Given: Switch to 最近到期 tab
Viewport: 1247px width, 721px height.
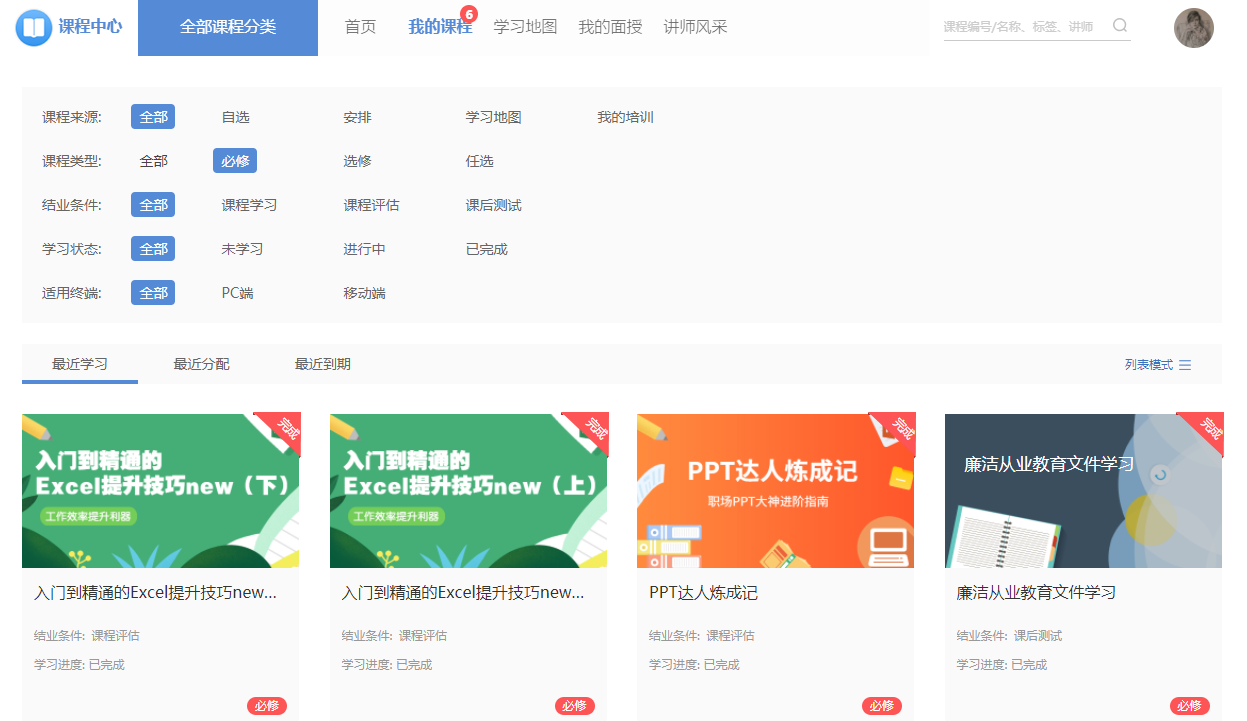Looking at the screenshot, I should click(x=322, y=364).
